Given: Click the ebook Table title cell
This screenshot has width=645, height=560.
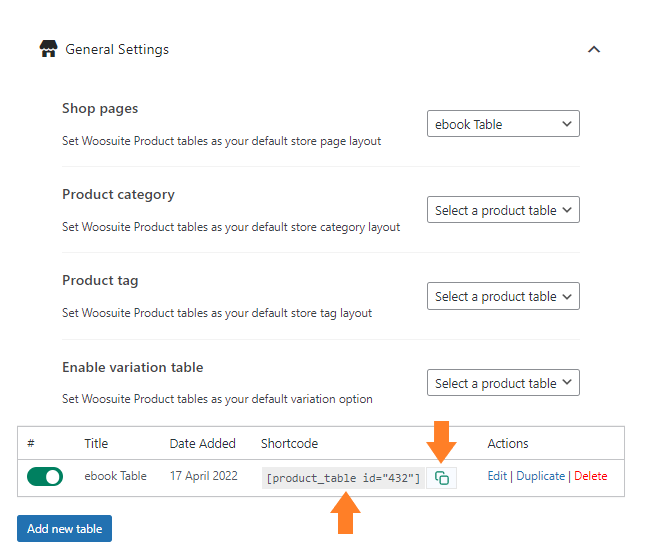Looking at the screenshot, I should click(116, 476).
